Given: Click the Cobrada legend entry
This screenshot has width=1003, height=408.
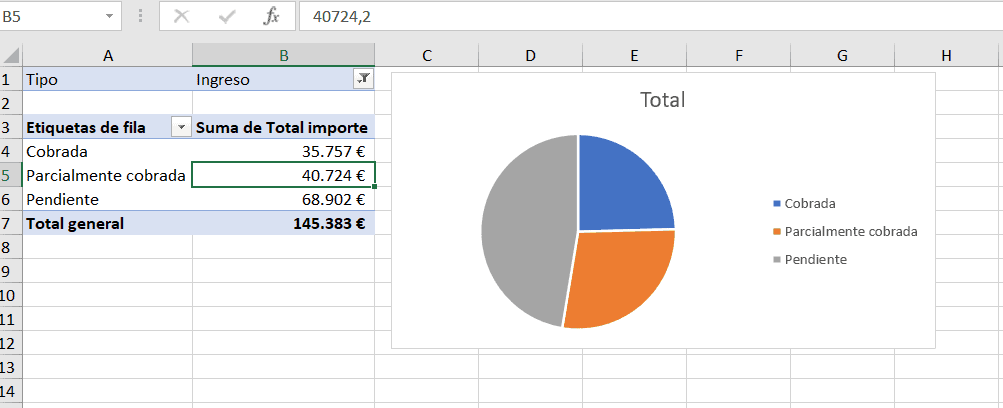Looking at the screenshot, I should pos(805,203).
